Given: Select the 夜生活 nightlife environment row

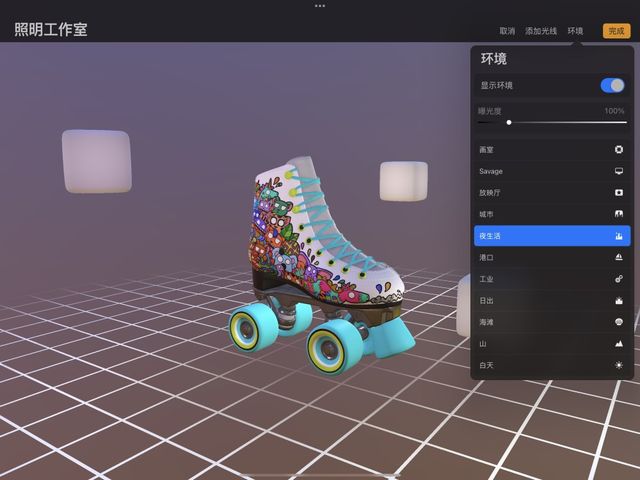Looking at the screenshot, I should point(552,236).
